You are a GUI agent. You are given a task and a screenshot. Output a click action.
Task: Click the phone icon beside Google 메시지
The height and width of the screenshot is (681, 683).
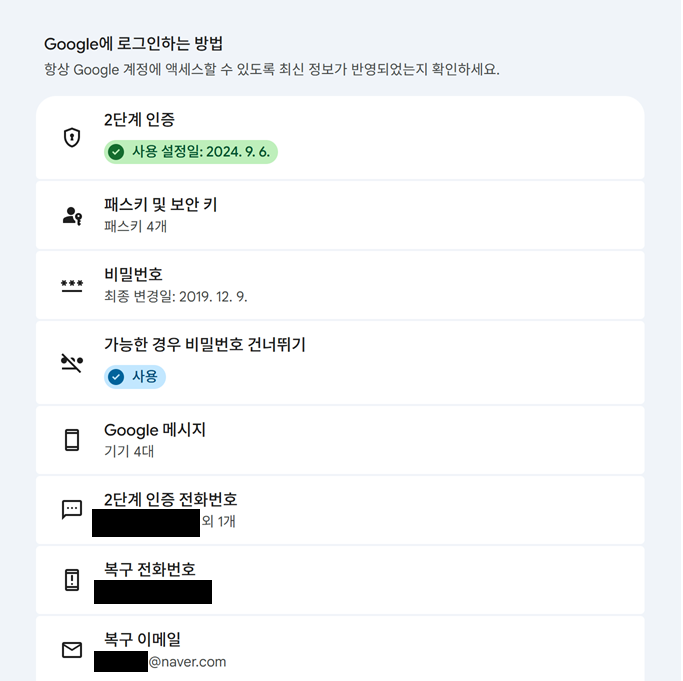point(72,440)
